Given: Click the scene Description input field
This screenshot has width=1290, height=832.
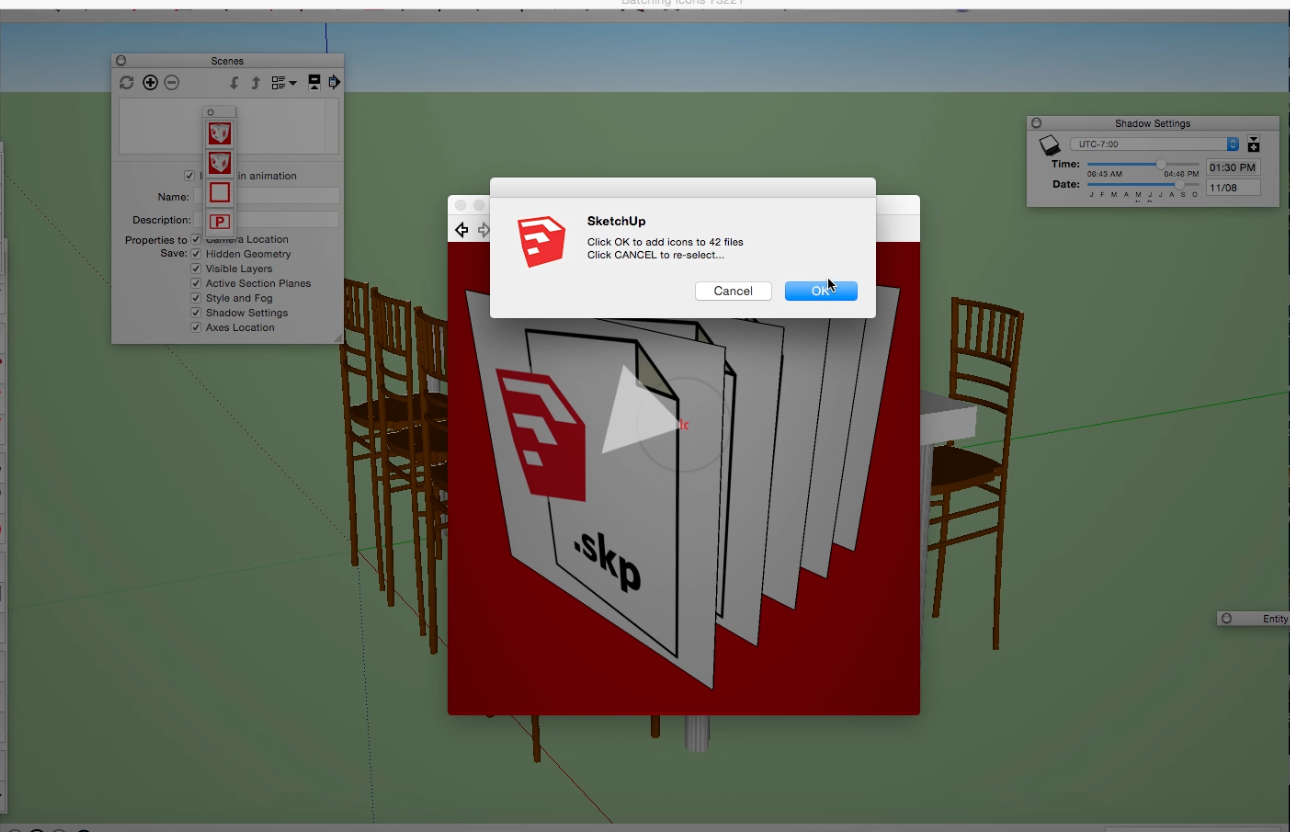Looking at the screenshot, I should [x=266, y=219].
